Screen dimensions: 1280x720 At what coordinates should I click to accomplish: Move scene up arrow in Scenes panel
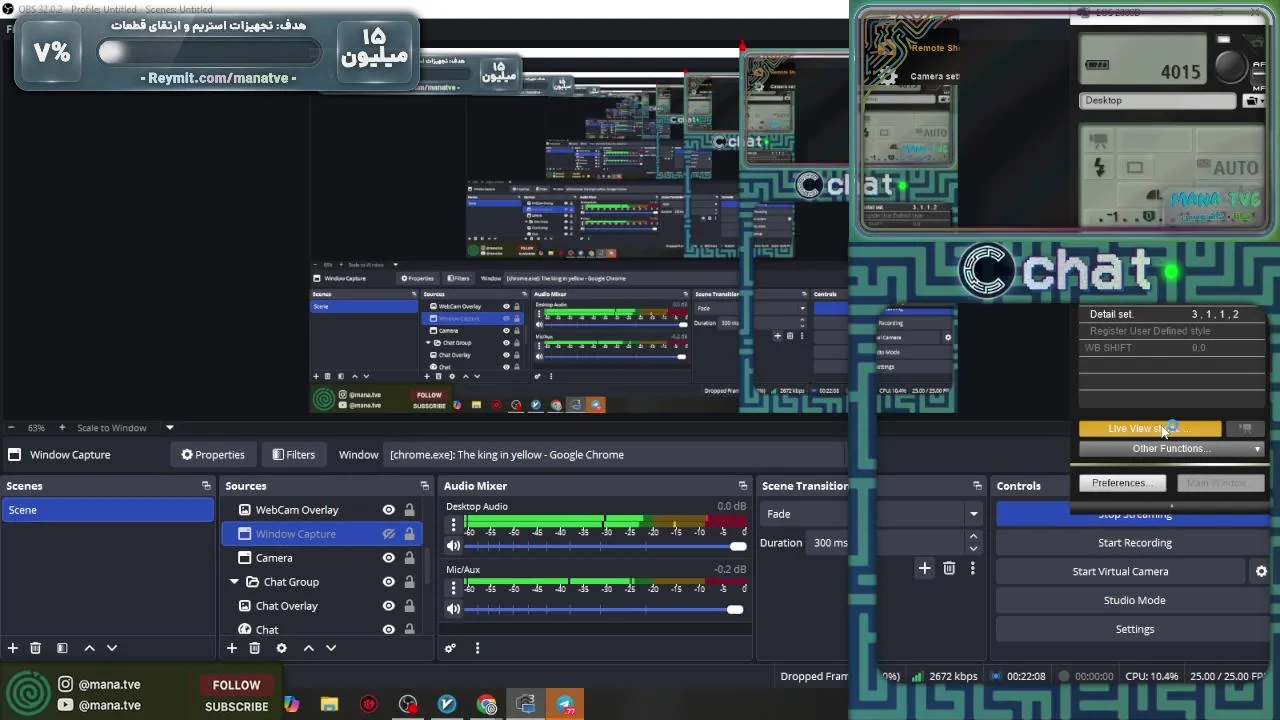89,648
